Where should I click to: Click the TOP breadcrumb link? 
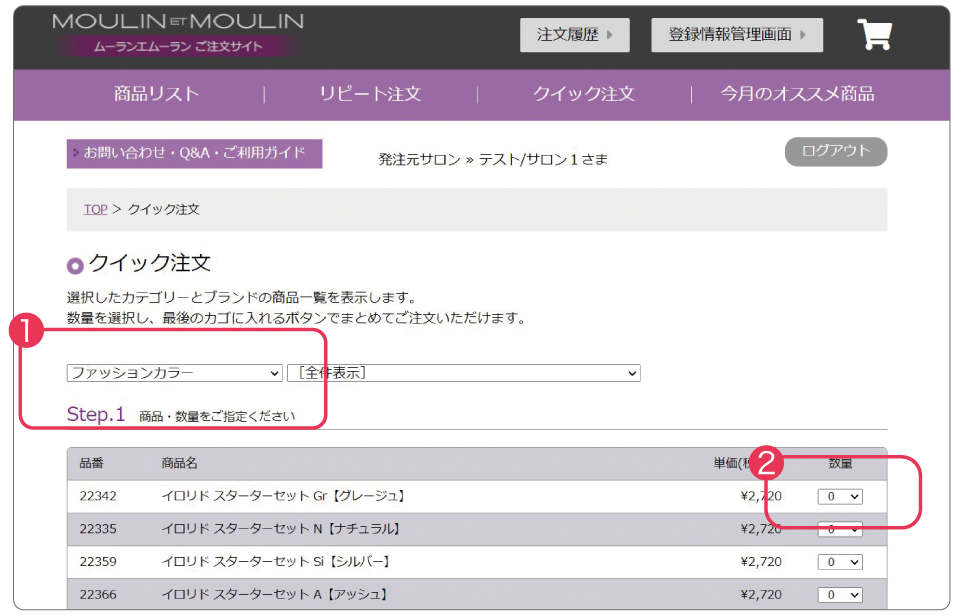click(95, 209)
